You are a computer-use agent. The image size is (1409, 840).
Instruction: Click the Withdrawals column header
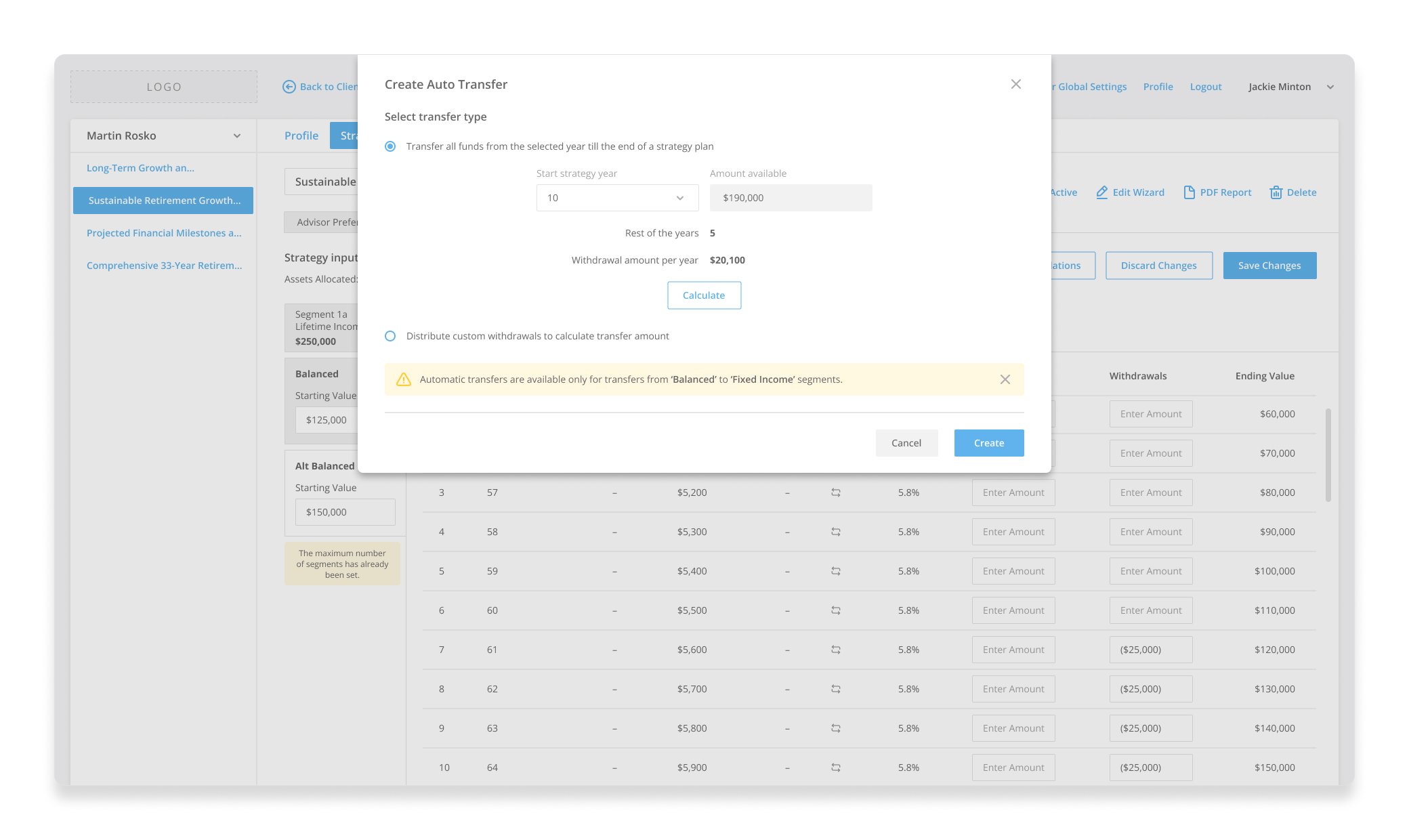click(1138, 376)
